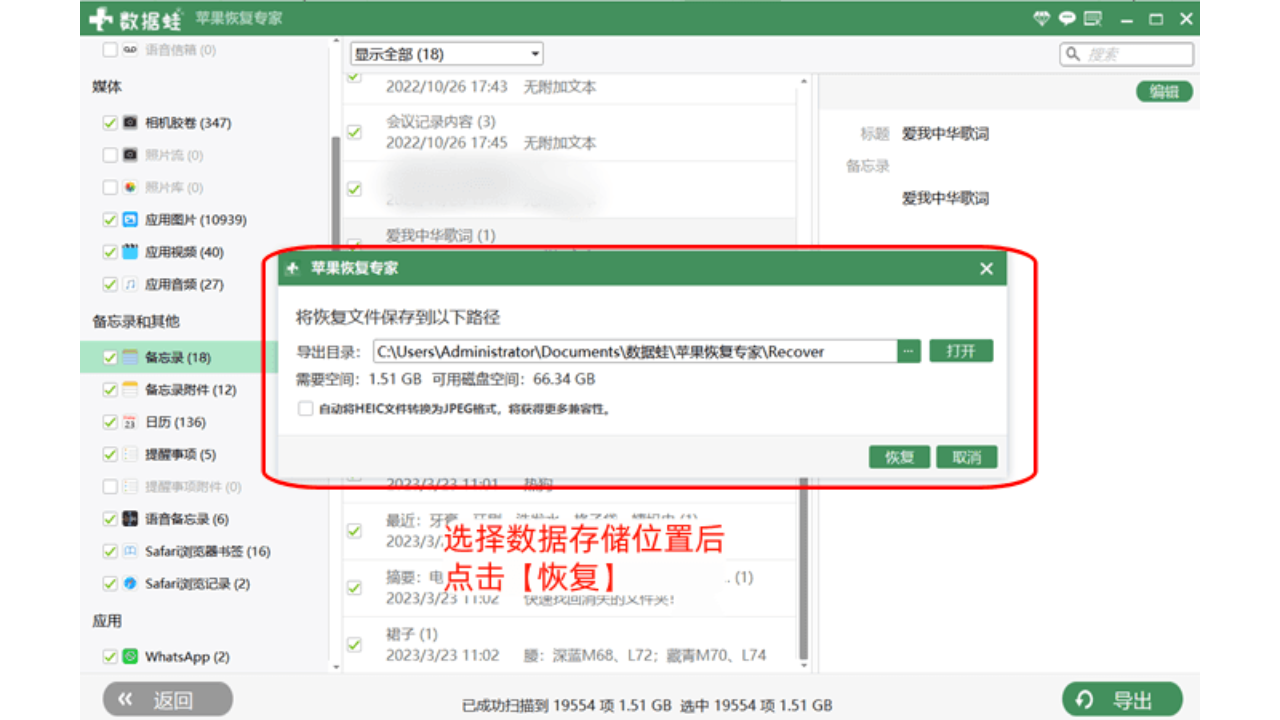Click the diamond VIP icon in title bar
This screenshot has width=1280, height=720.
pyautogui.click(x=1042, y=18)
